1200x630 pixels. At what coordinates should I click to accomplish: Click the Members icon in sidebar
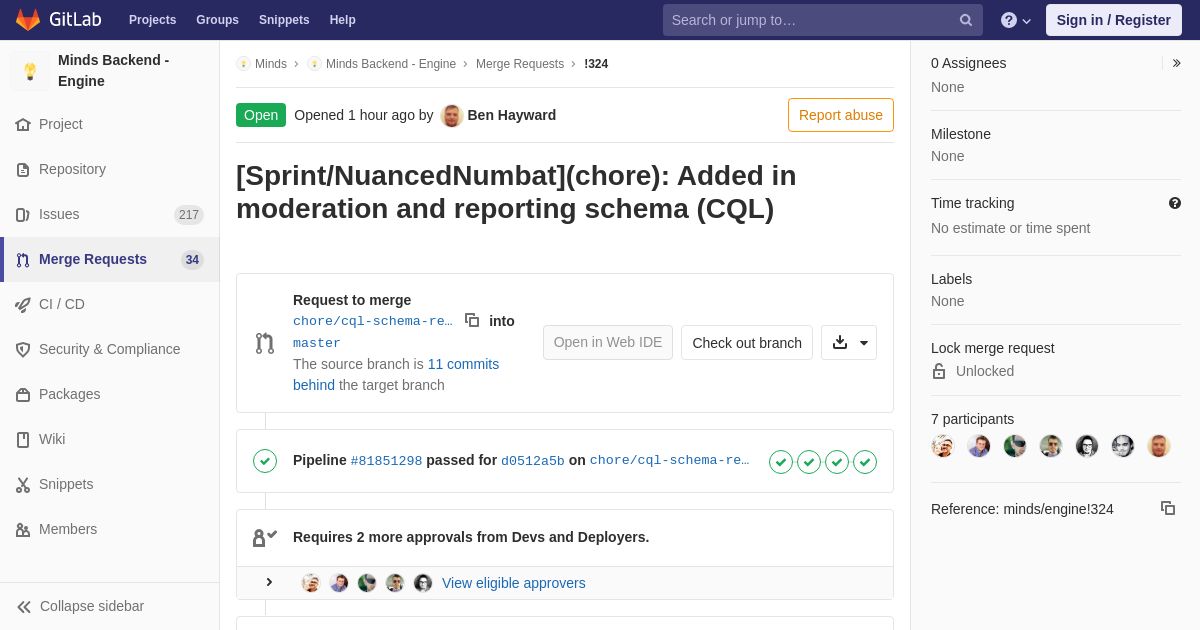click(x=23, y=530)
